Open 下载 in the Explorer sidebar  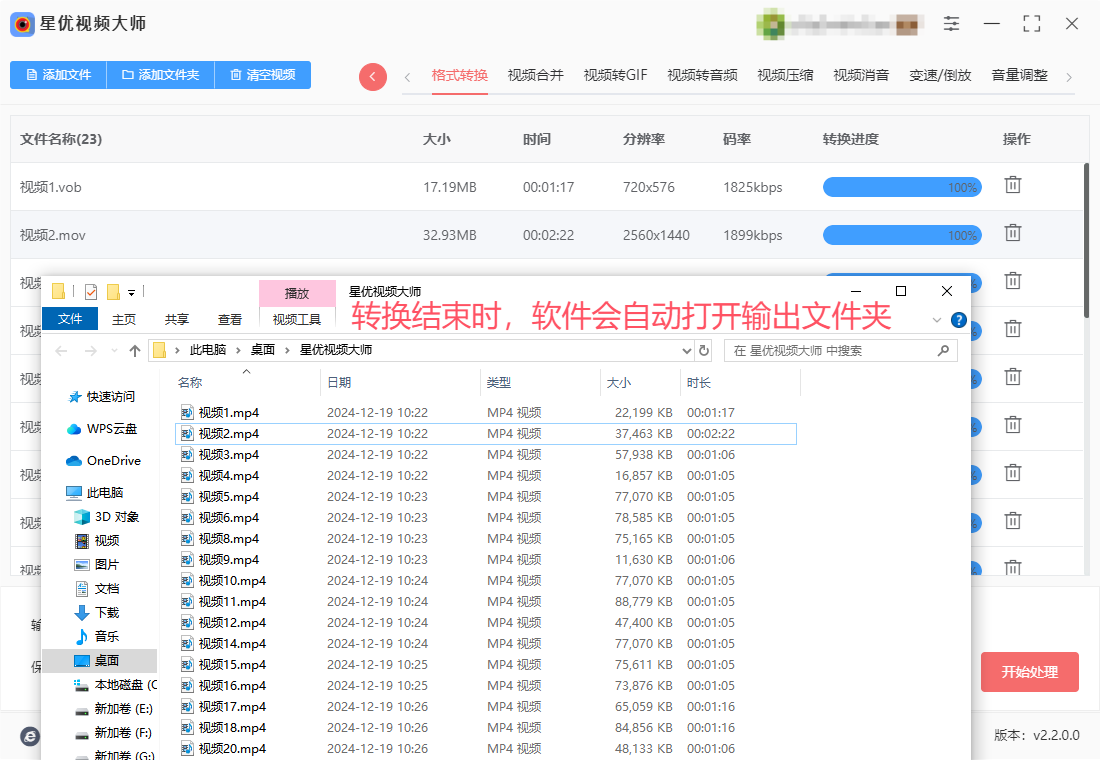[98, 613]
